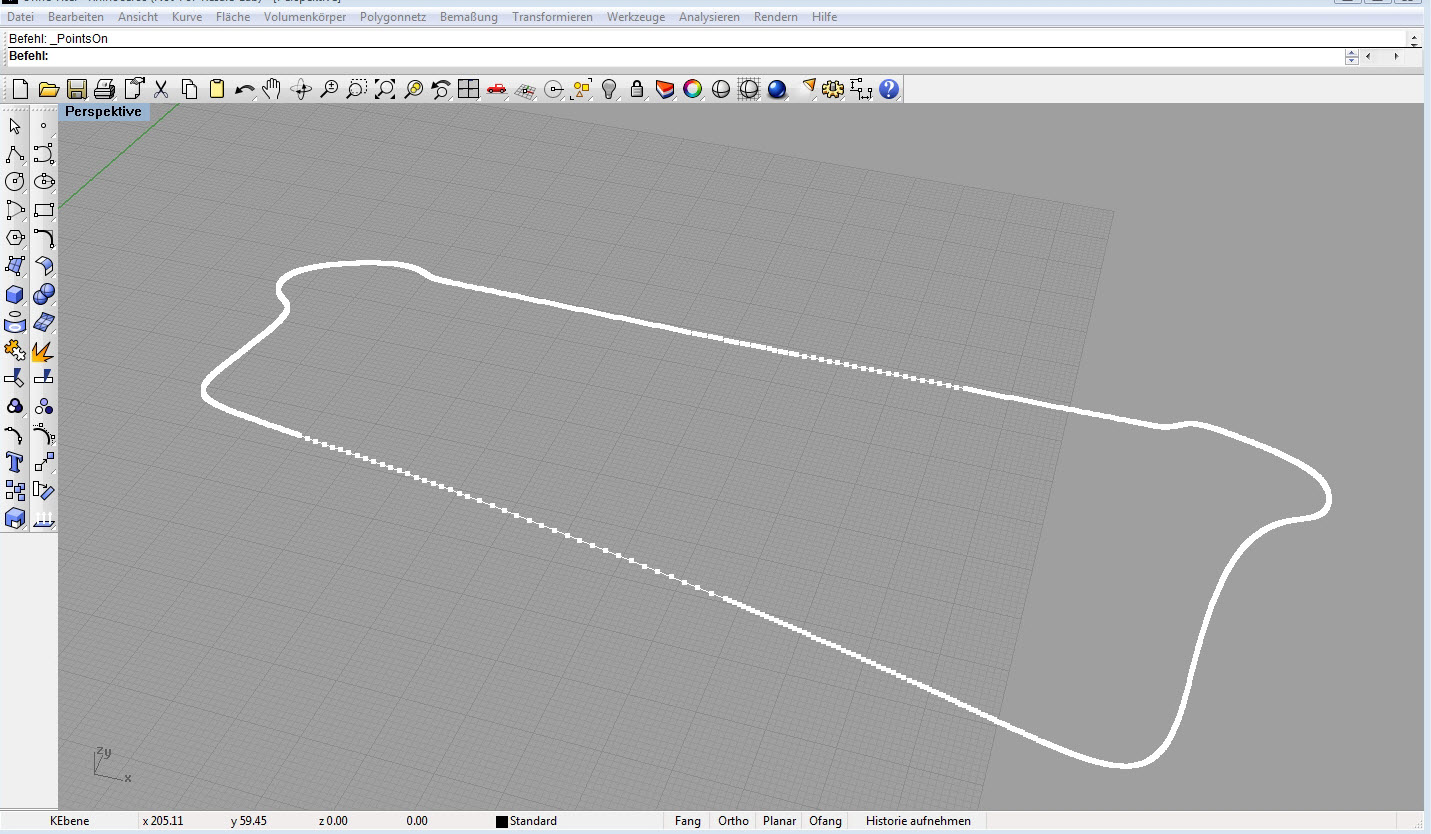Viewport: 1431px width, 834px height.
Task: Click the KEbene coordinate system label
Action: pos(69,821)
